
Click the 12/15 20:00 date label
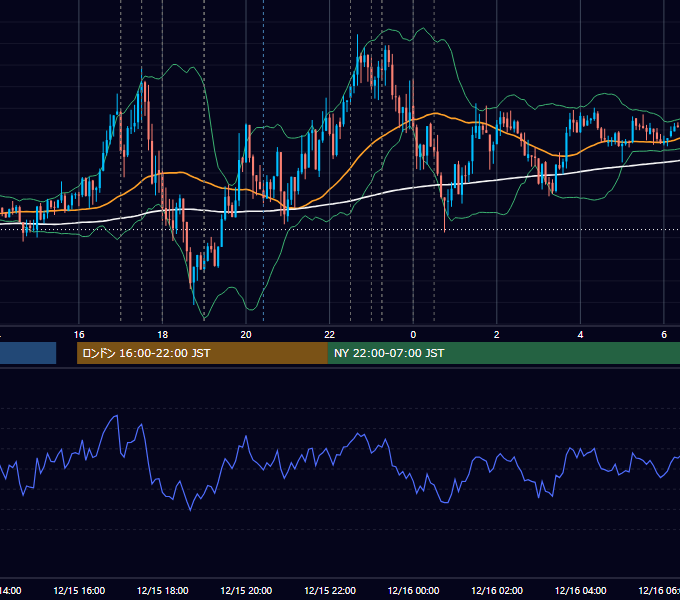point(246,590)
